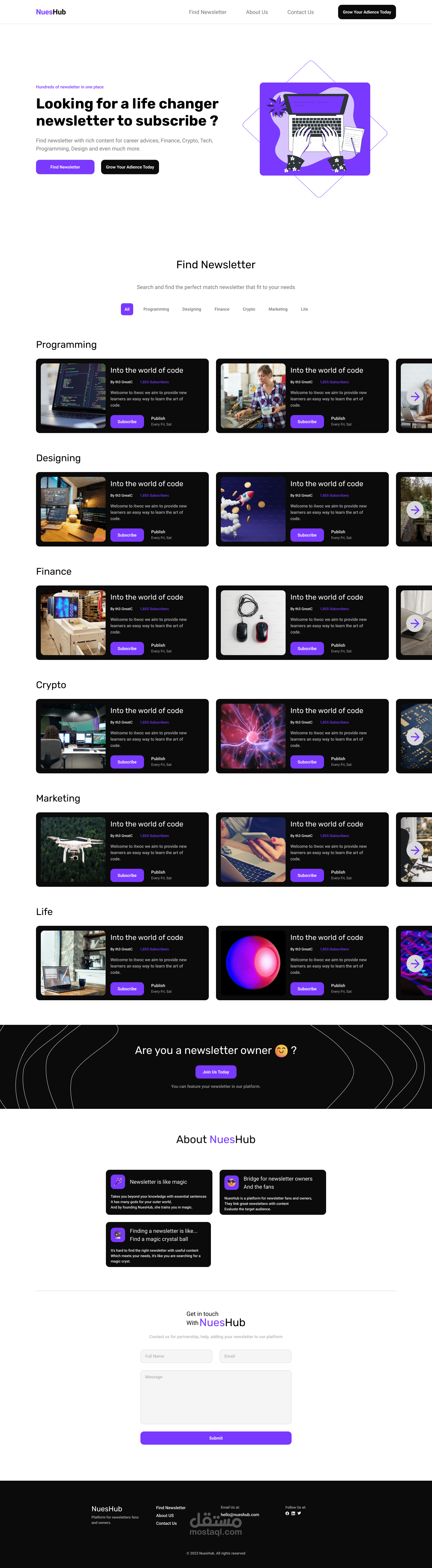Click next arrow in Programming row
The height and width of the screenshot is (1568, 432).
click(x=415, y=396)
